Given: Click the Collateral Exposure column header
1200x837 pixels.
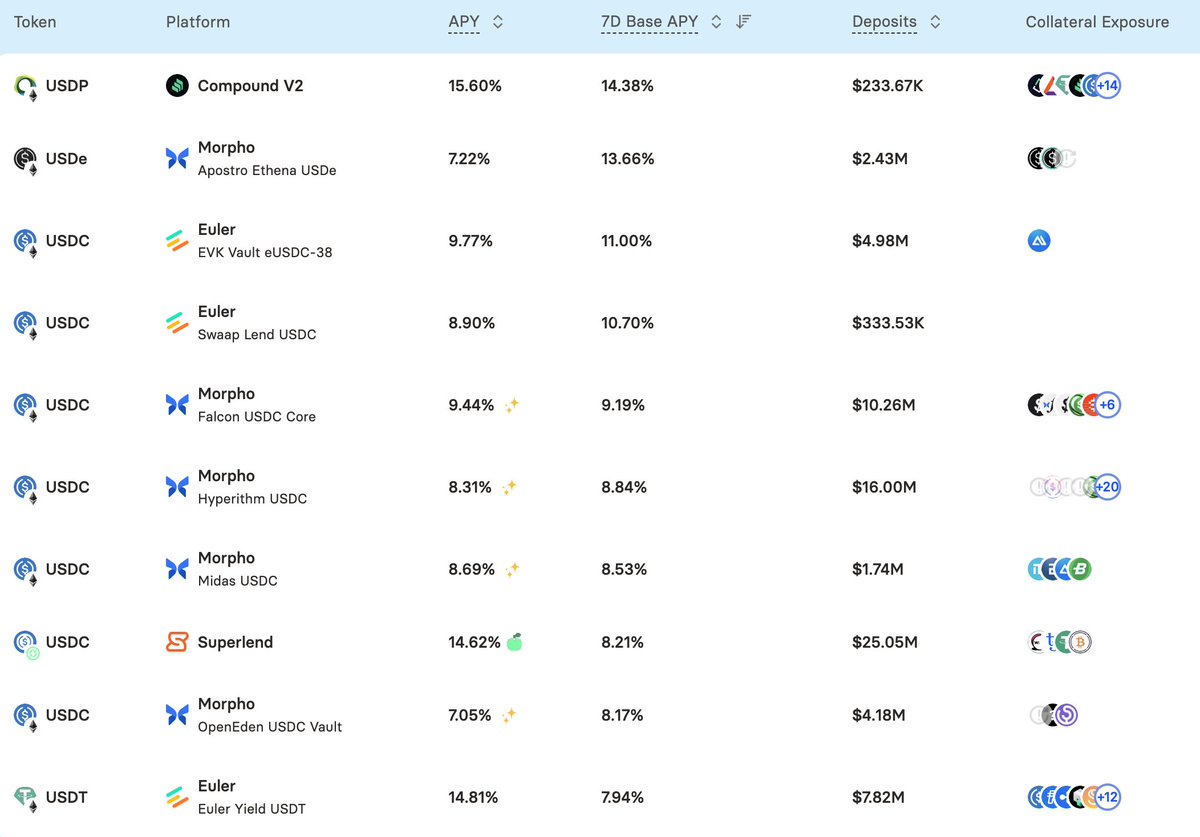Looking at the screenshot, I should click(1097, 22).
